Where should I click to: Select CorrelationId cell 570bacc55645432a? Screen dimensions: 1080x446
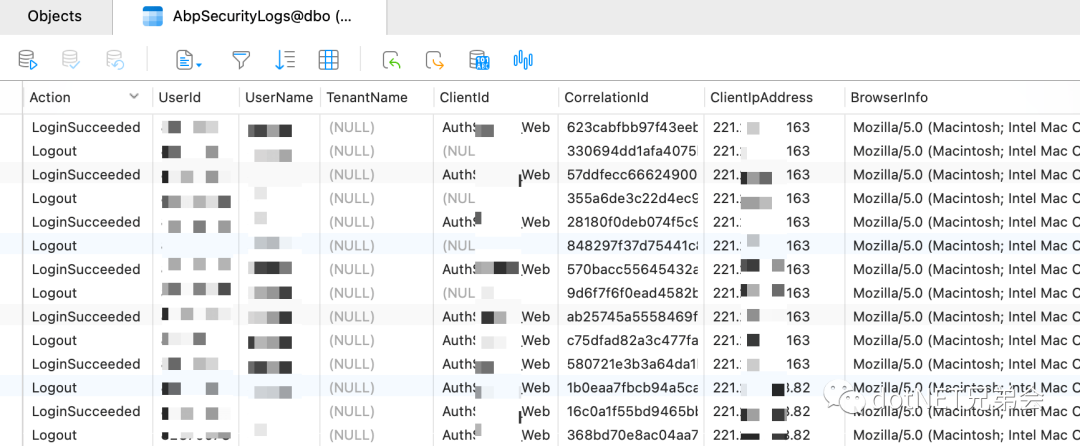[632, 269]
